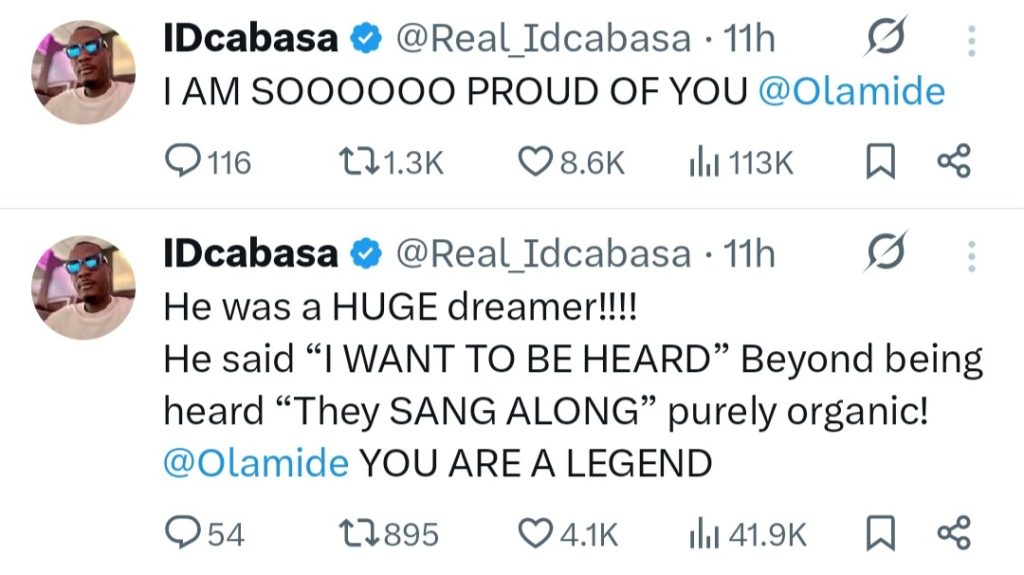Like the first tweet with 8.6K likes
Image resolution: width=1024 pixels, height=575 pixels.
(x=540, y=162)
